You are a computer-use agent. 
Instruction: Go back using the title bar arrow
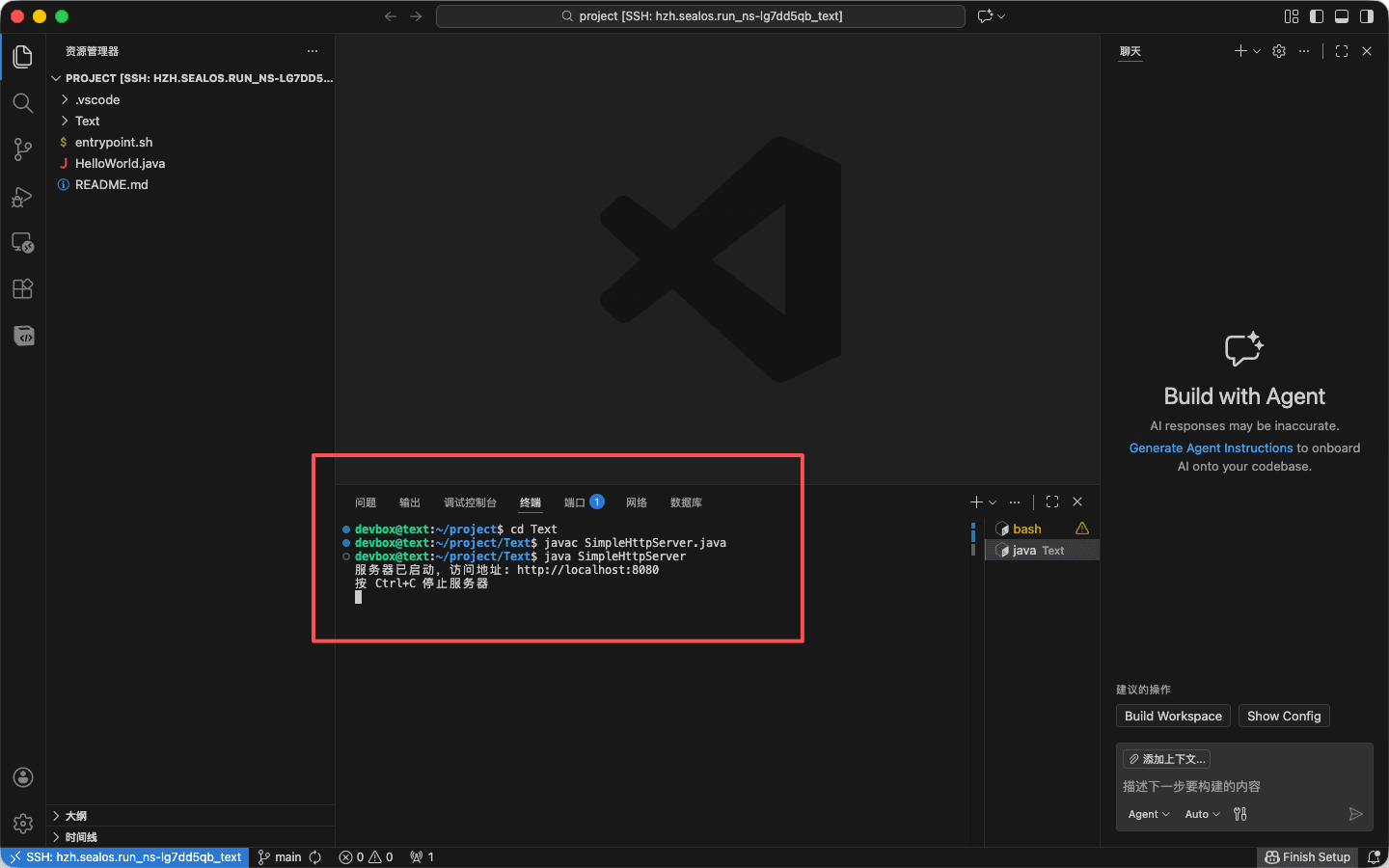point(391,16)
